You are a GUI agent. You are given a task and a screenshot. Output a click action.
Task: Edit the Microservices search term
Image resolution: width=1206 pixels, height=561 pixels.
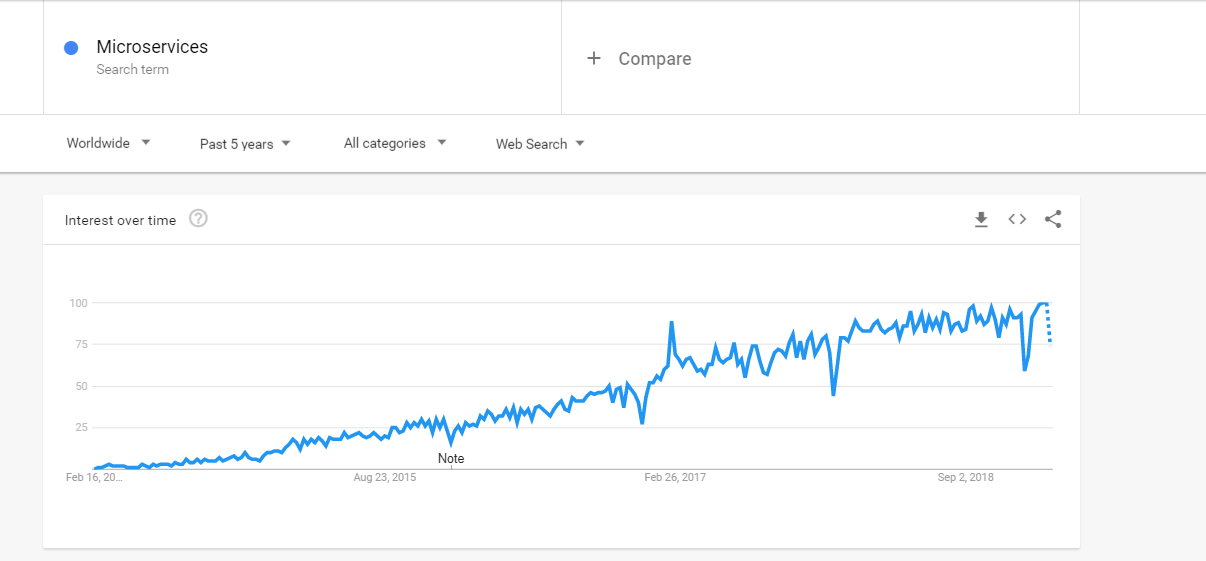[x=152, y=47]
